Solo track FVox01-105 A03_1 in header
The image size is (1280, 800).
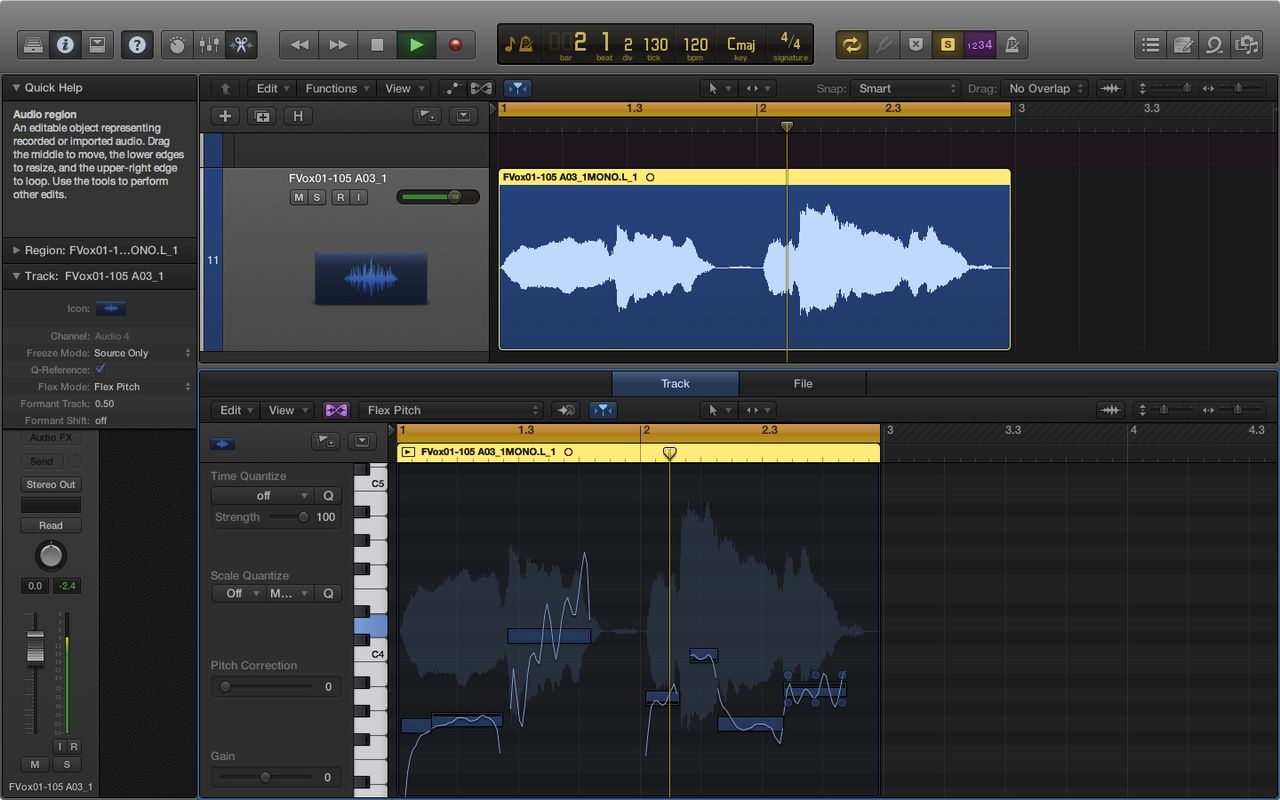[317, 197]
